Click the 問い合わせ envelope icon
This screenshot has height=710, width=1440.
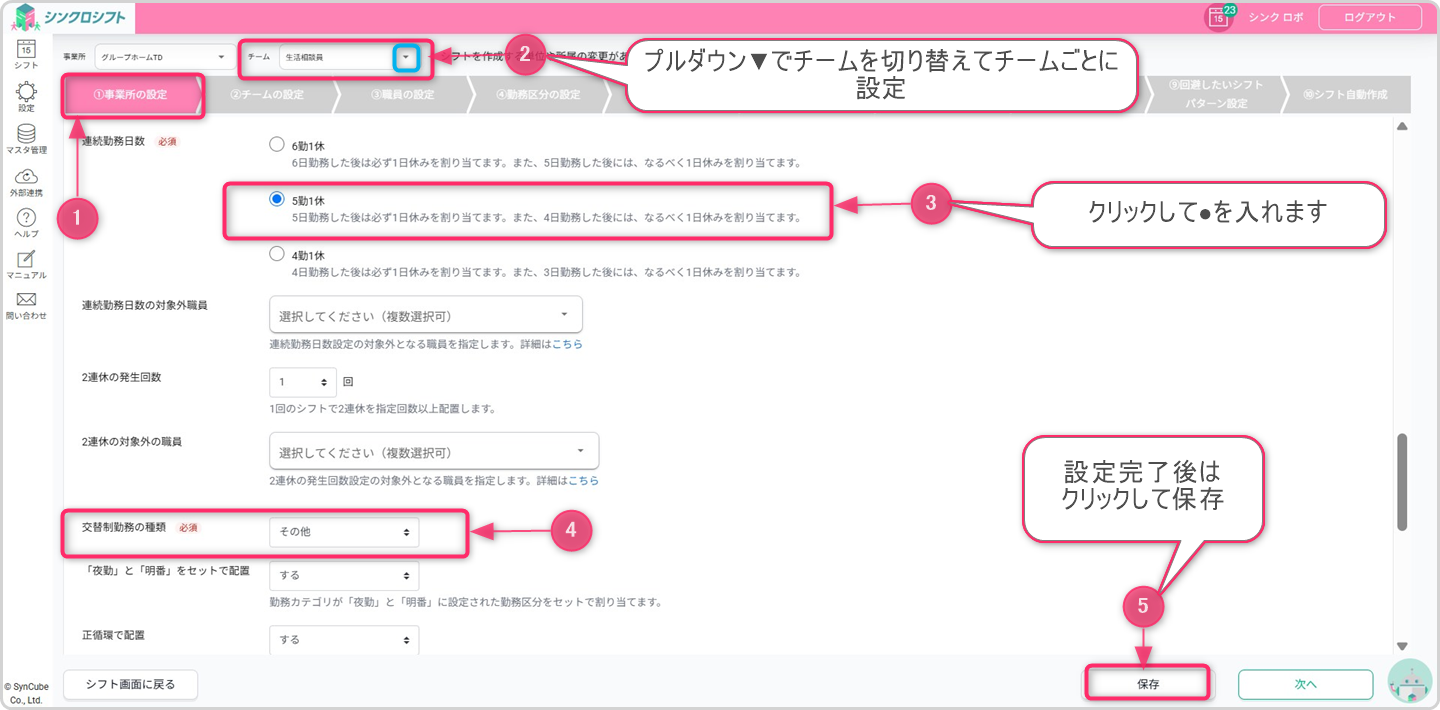27,302
